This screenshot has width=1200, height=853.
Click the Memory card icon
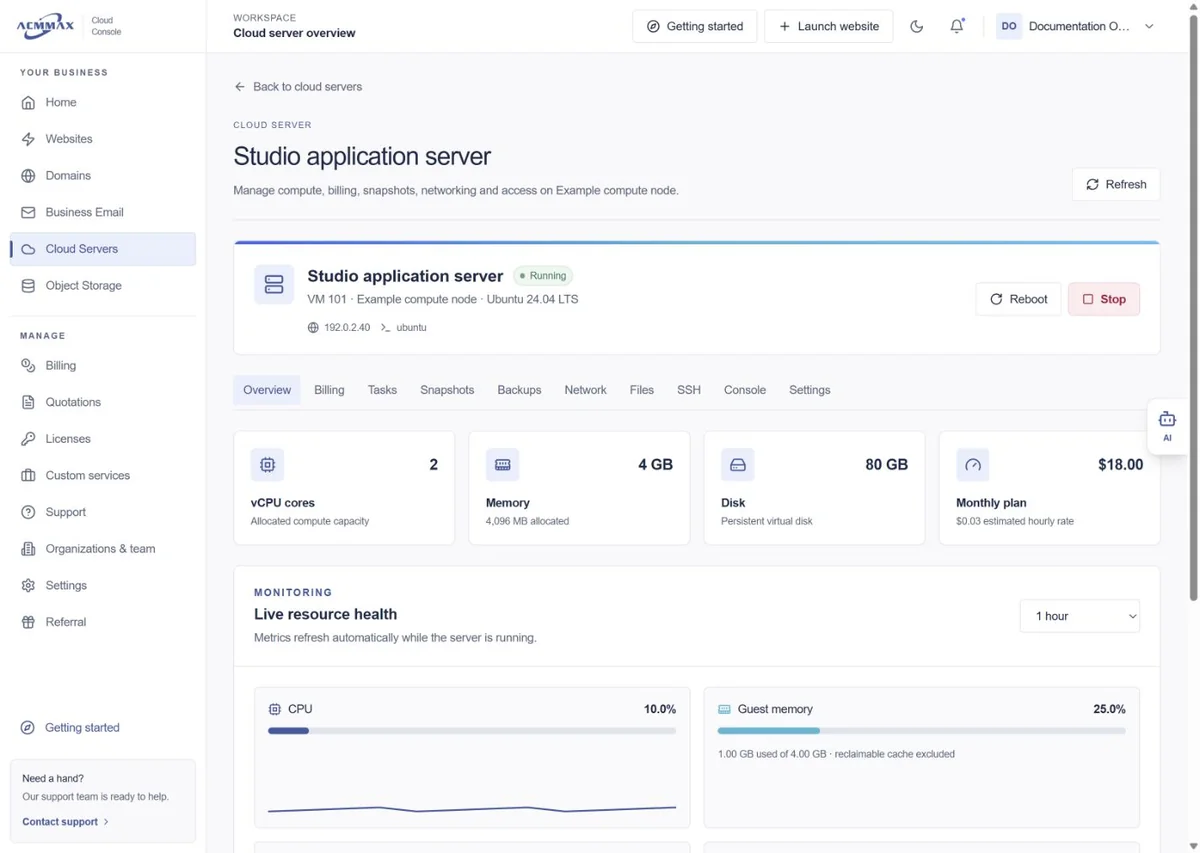pyautogui.click(x=503, y=465)
